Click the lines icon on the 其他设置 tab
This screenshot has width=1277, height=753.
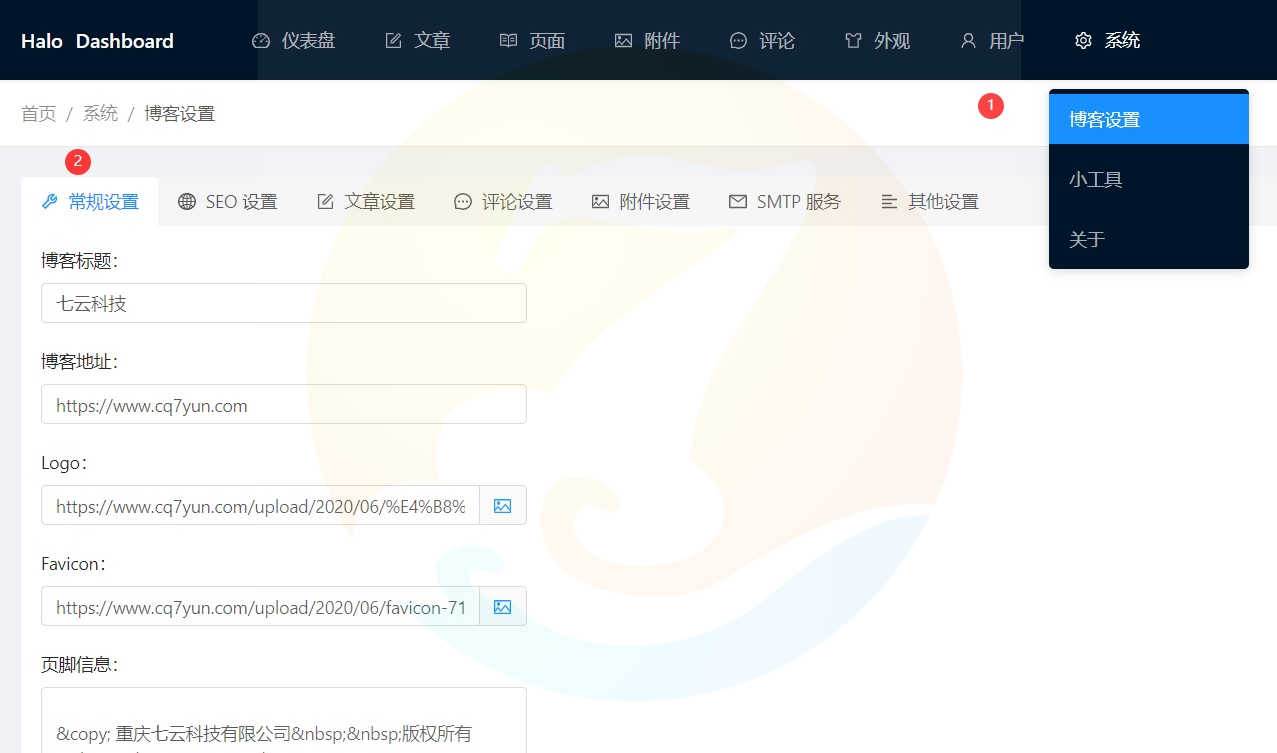point(889,202)
